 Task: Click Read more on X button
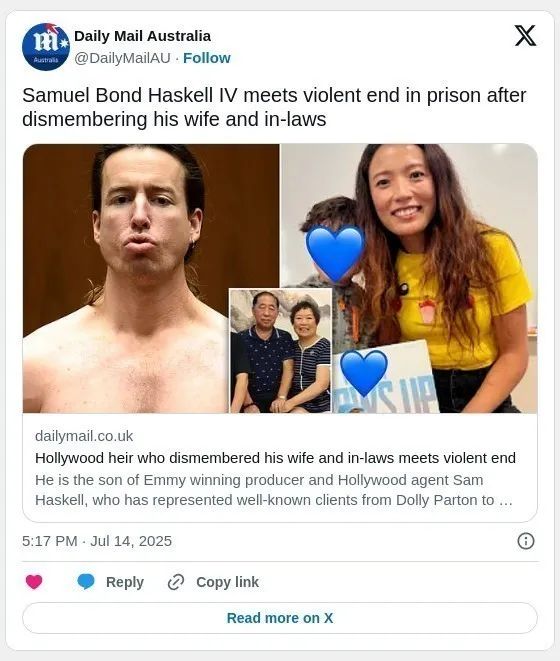pyautogui.click(x=280, y=618)
